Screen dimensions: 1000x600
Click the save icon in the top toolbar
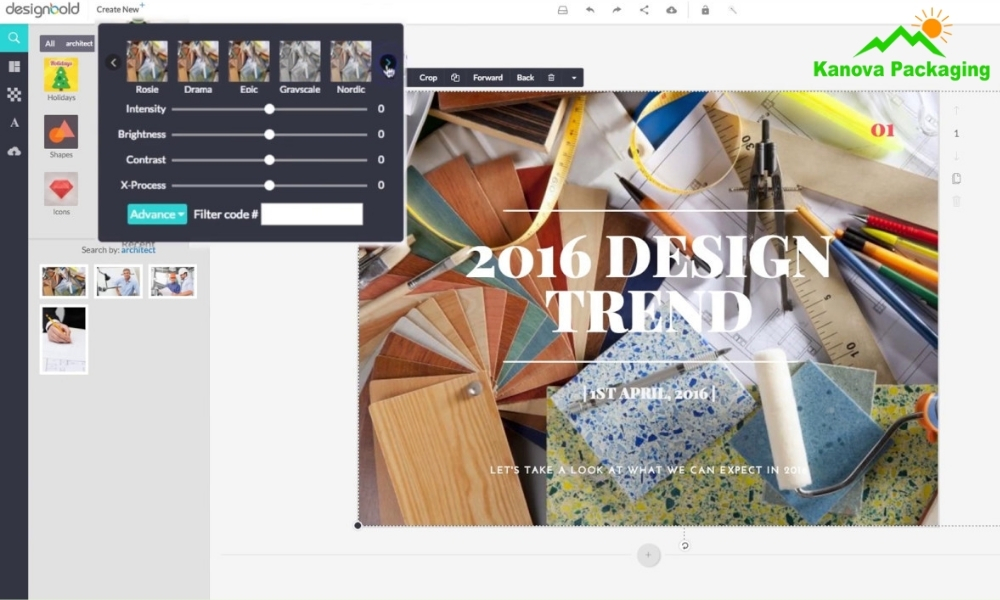tap(562, 10)
